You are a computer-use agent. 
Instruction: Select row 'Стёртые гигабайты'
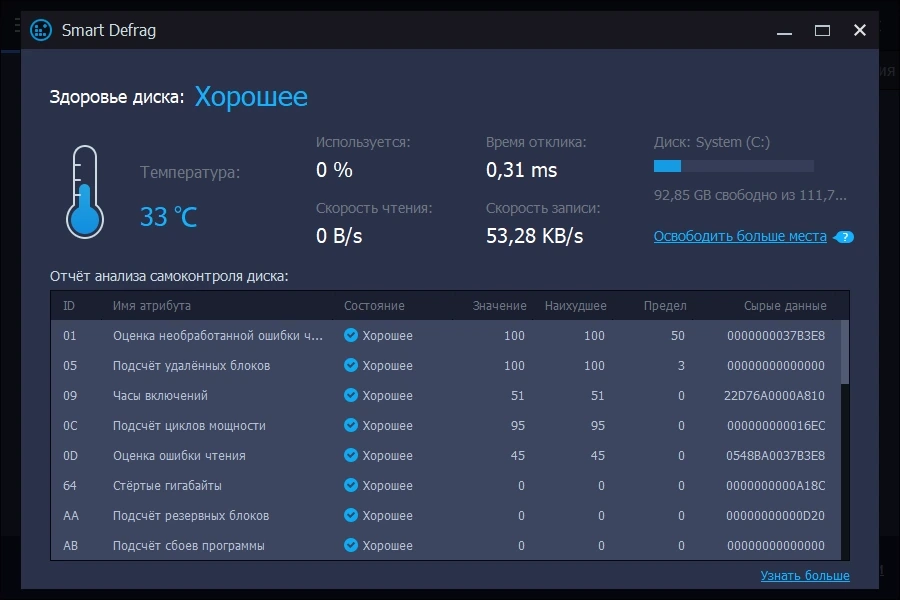click(x=446, y=485)
